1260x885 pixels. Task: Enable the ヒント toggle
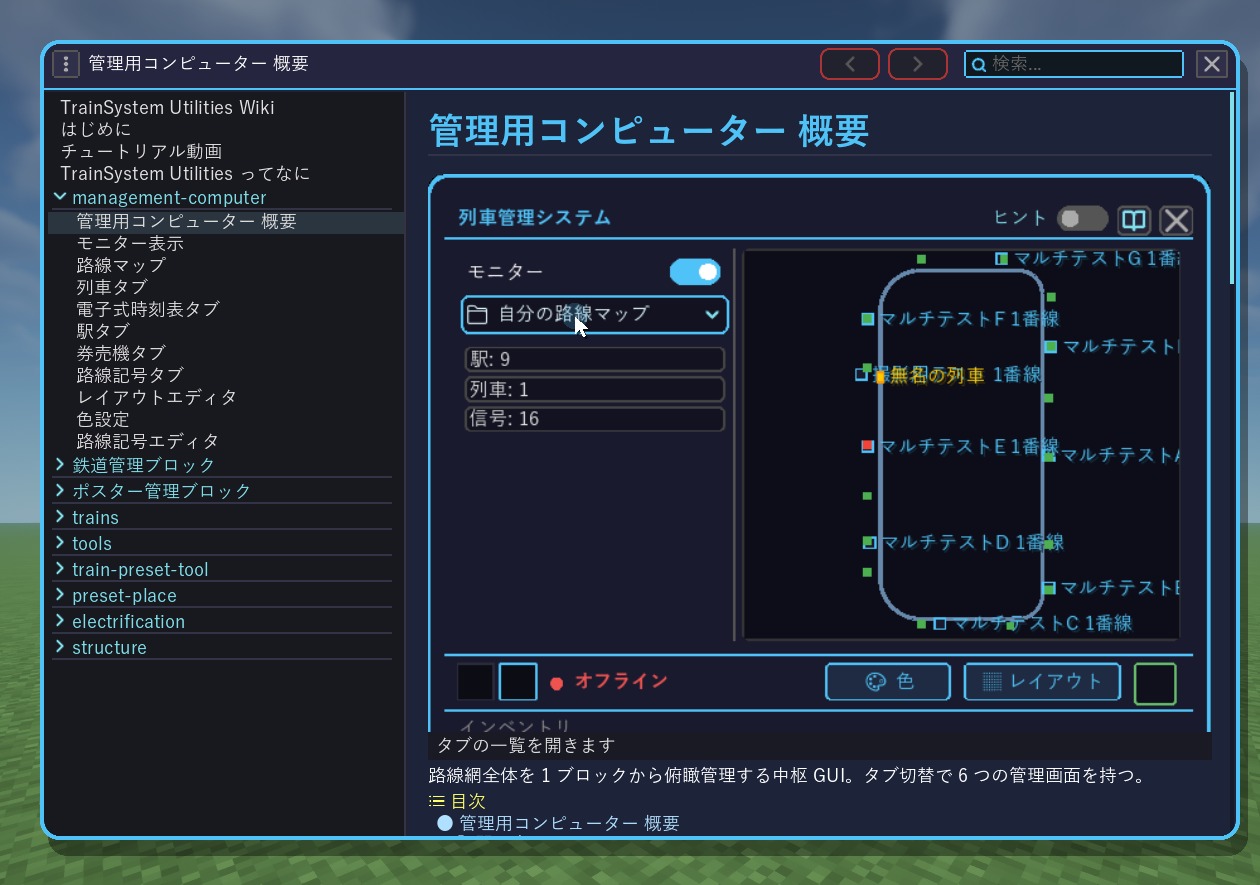click(x=1083, y=219)
